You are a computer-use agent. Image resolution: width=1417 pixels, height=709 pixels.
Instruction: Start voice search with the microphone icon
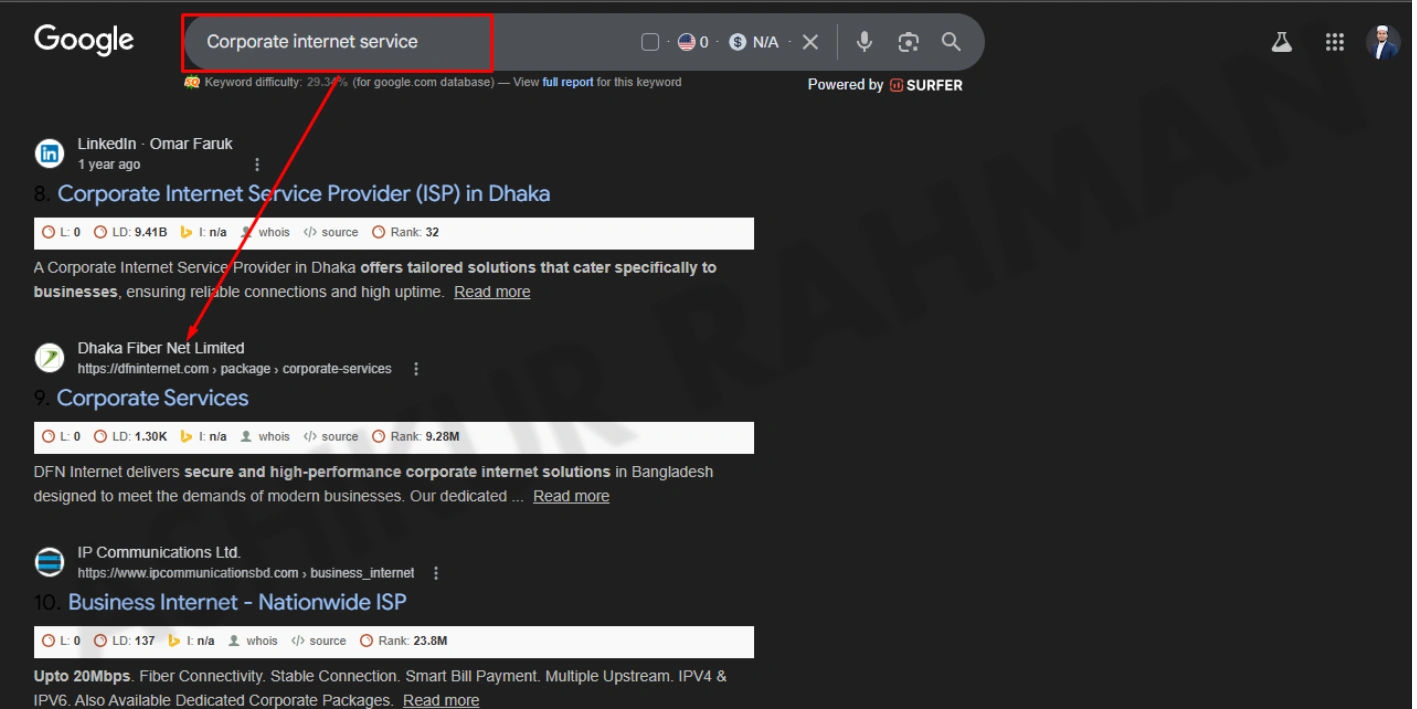tap(865, 42)
